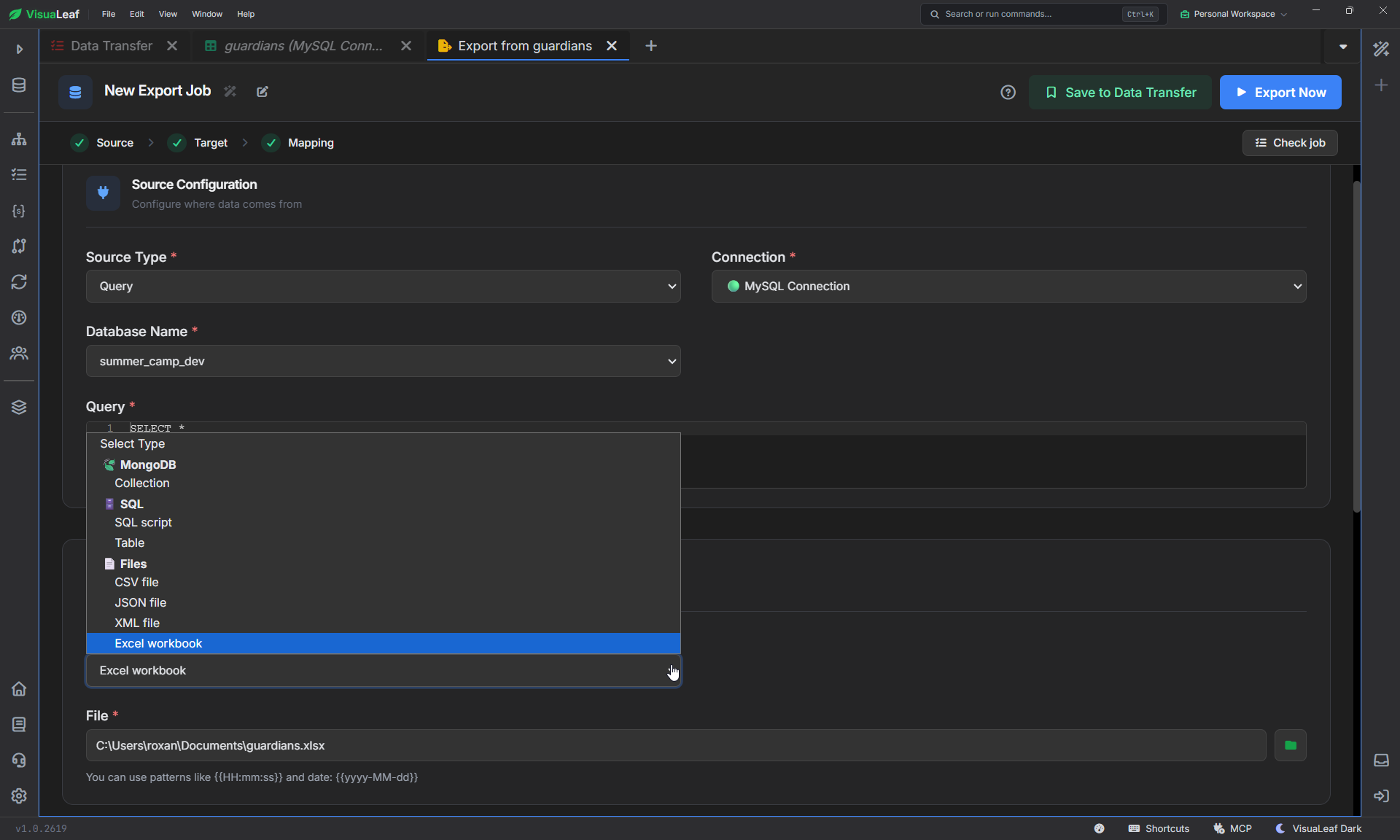Click the team users sidebar icon
The height and width of the screenshot is (840, 1400).
19,354
